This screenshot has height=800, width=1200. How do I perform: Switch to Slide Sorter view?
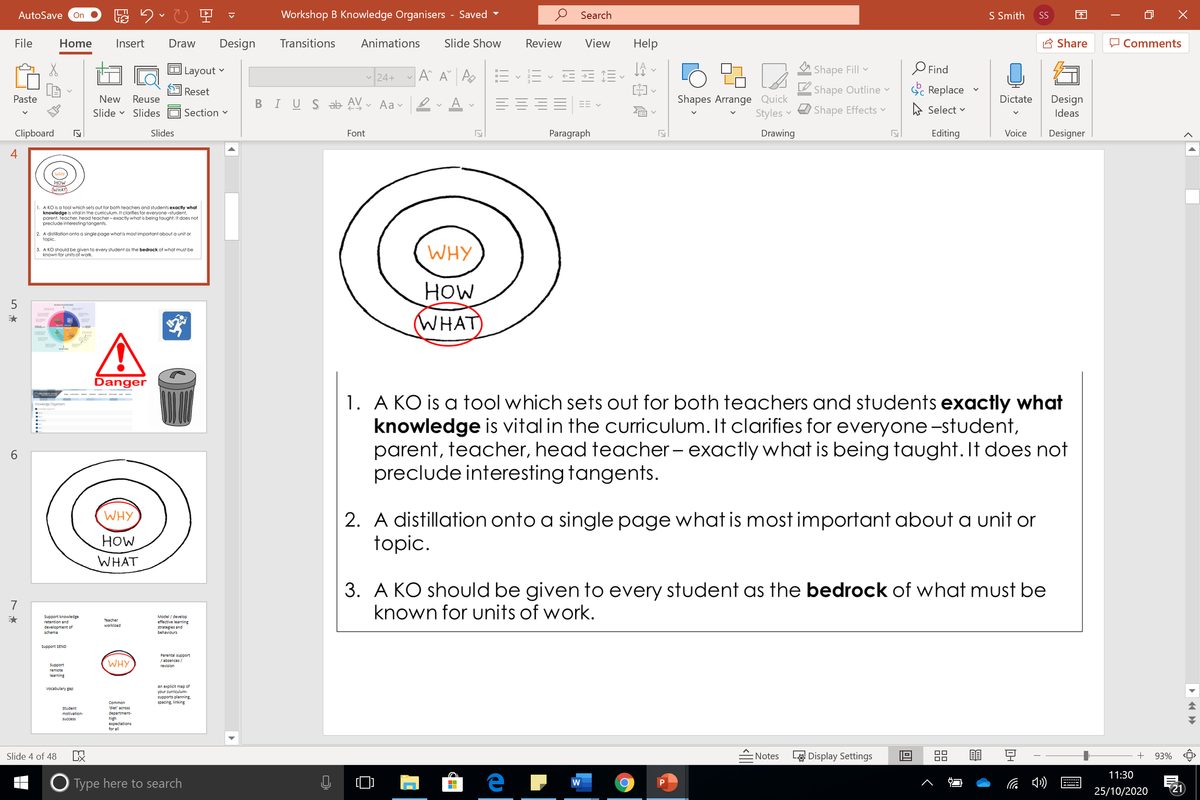coord(941,756)
